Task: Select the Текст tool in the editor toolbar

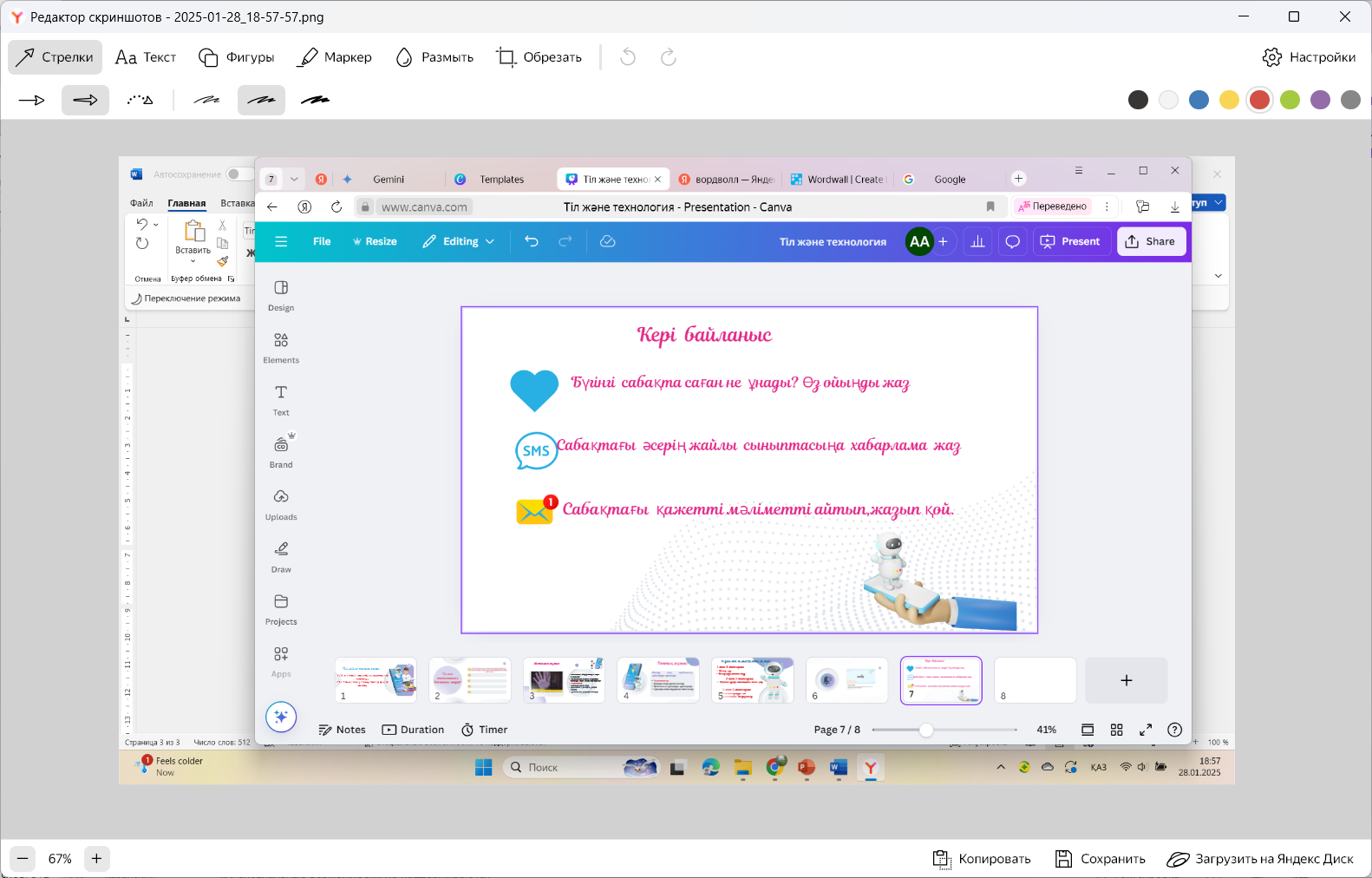Action: [x=146, y=57]
